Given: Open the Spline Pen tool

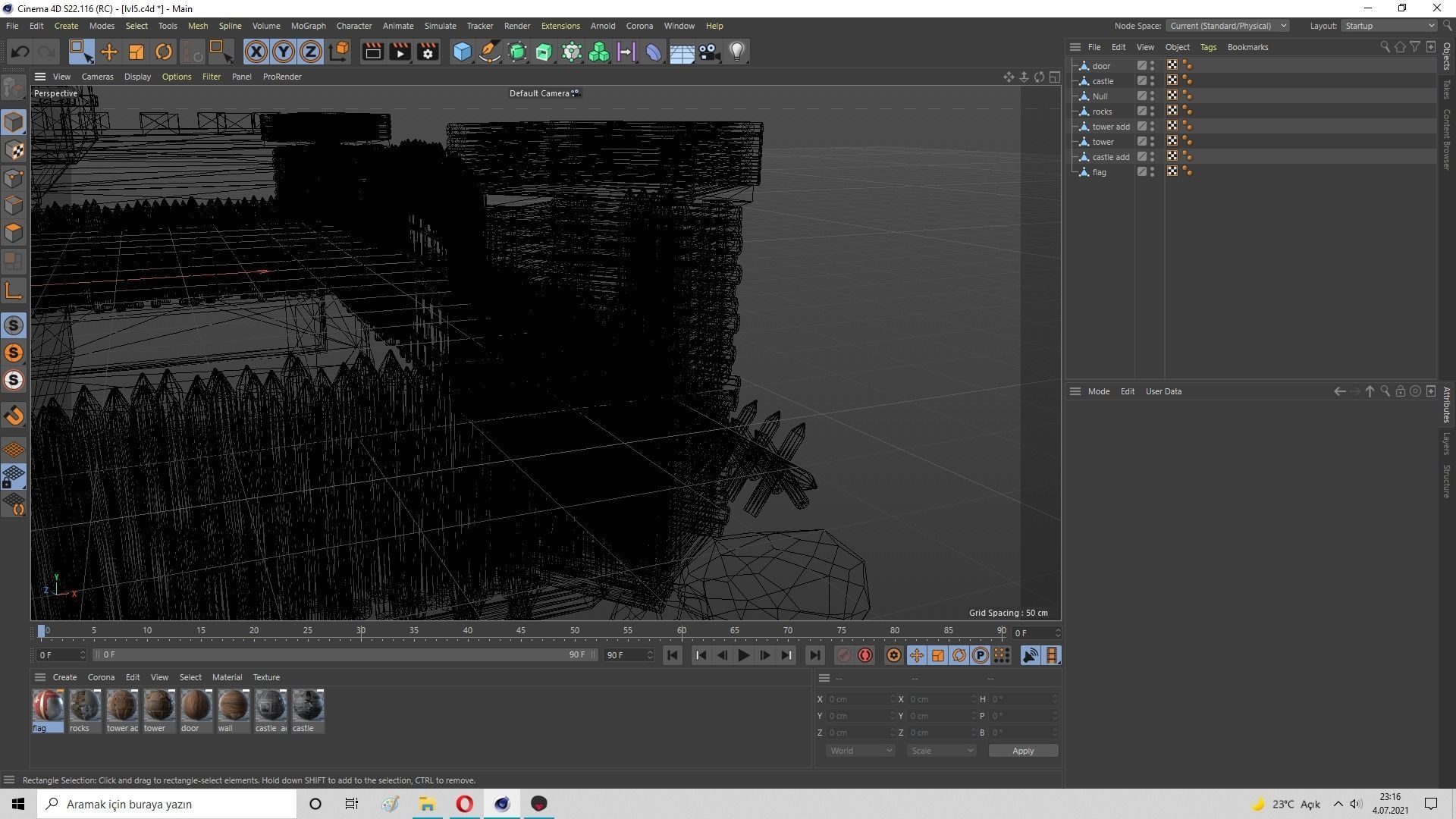Looking at the screenshot, I should 490,52.
